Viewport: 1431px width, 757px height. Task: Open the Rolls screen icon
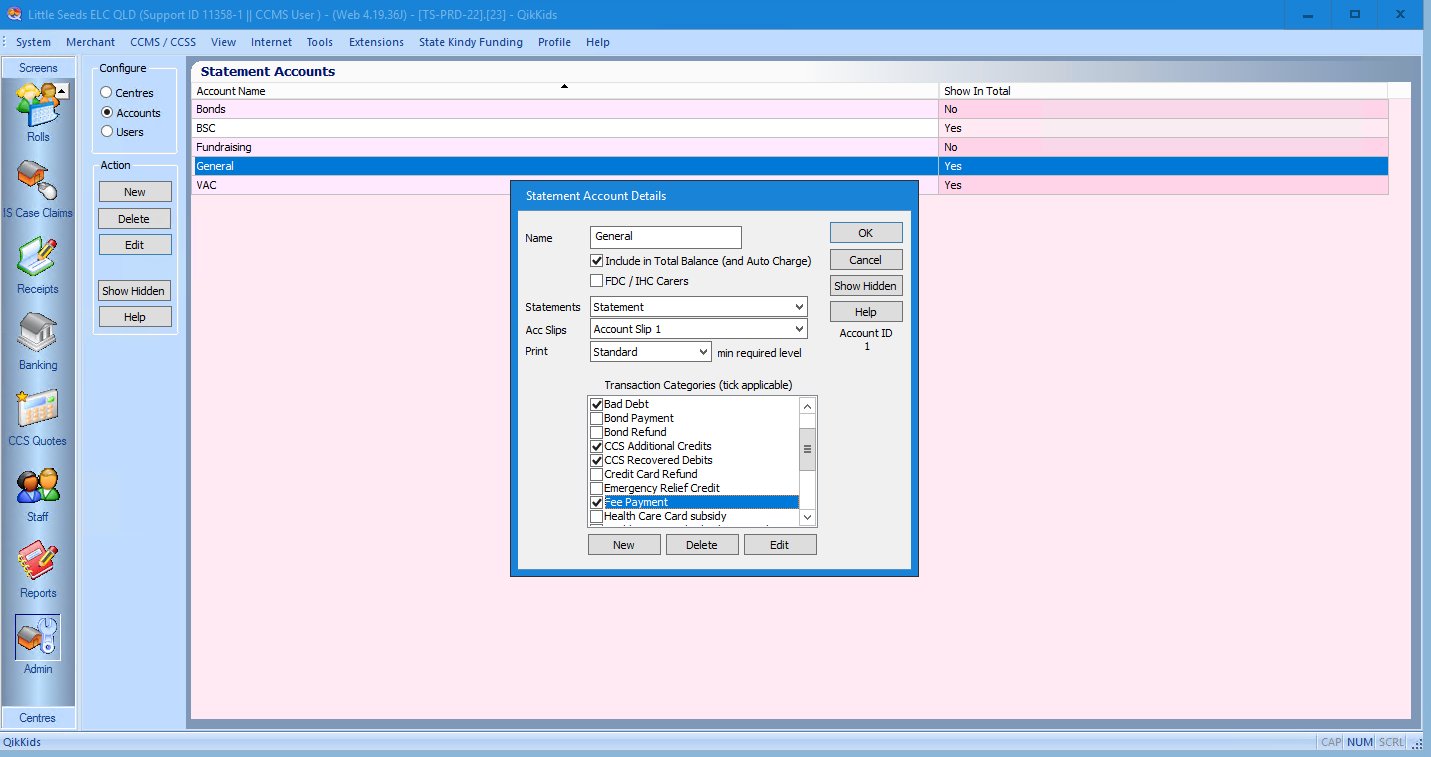click(x=38, y=106)
